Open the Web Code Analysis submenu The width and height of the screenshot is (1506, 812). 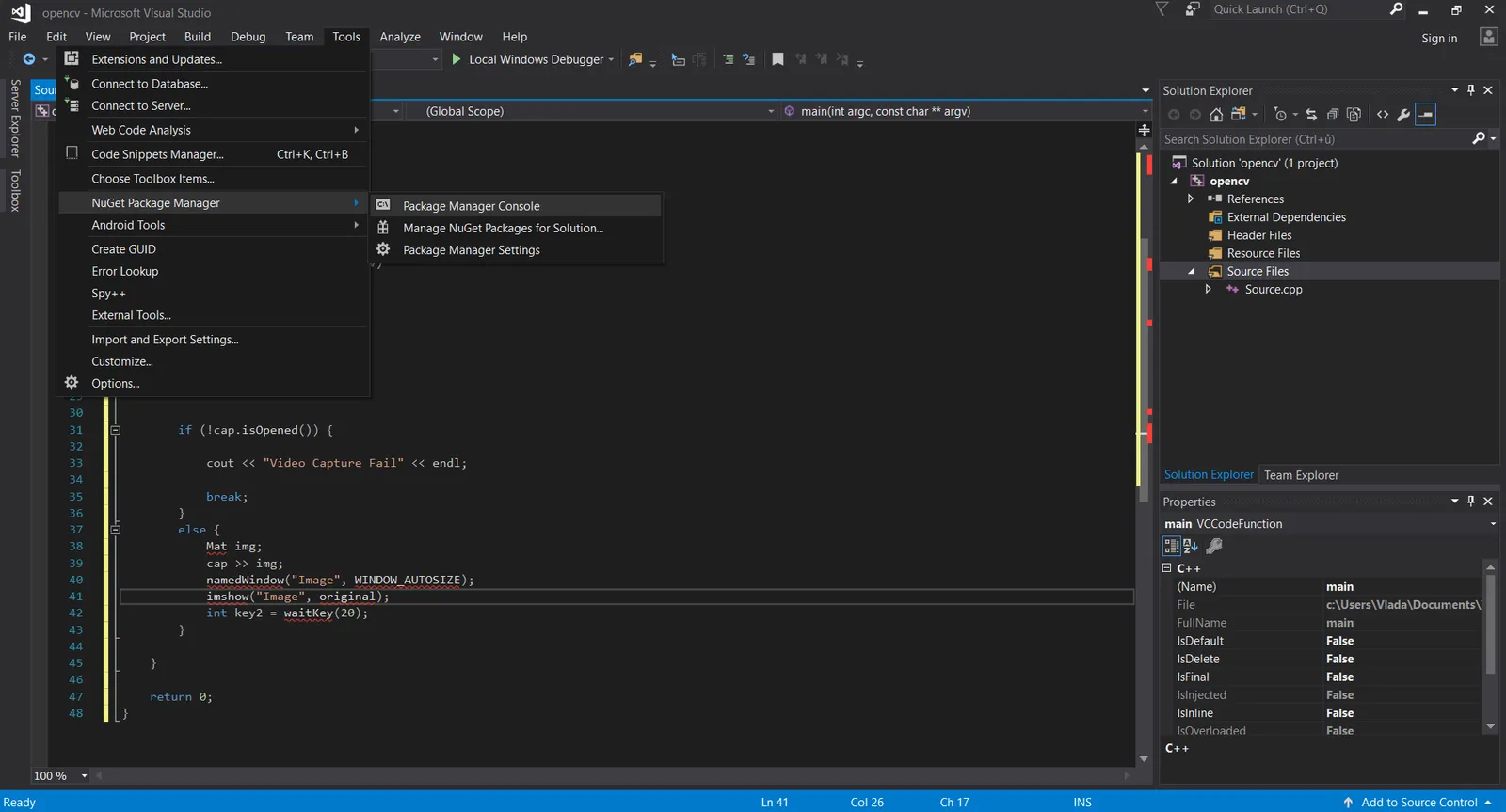(x=213, y=130)
